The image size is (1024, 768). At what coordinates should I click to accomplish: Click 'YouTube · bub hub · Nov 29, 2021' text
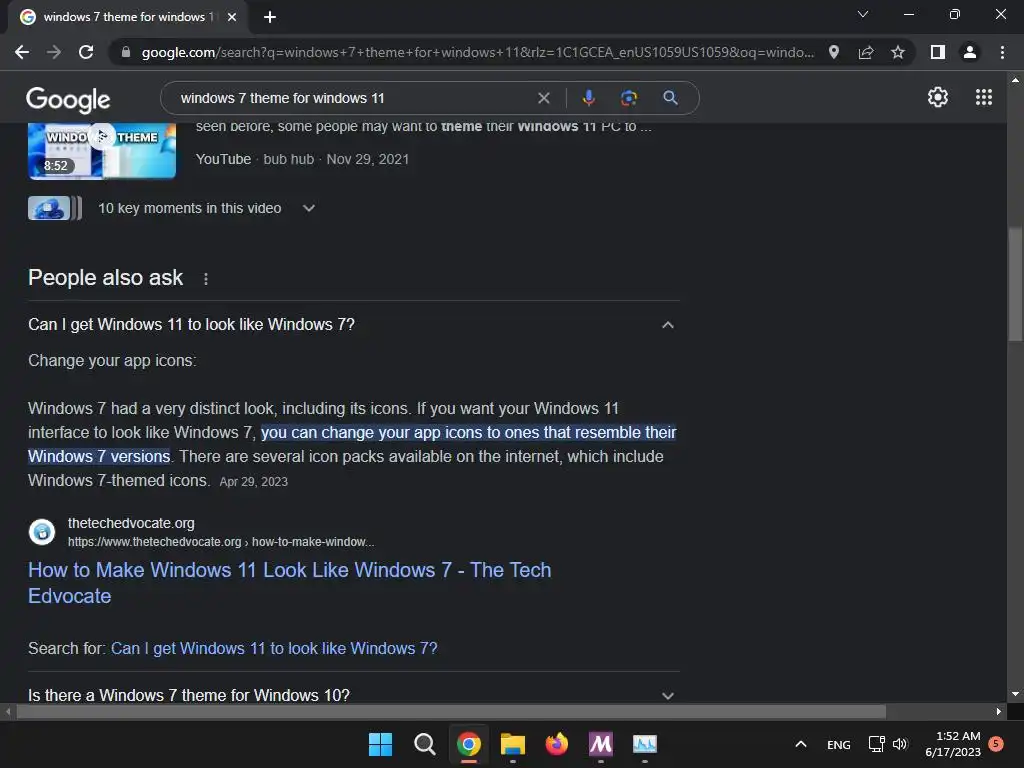coord(302,159)
